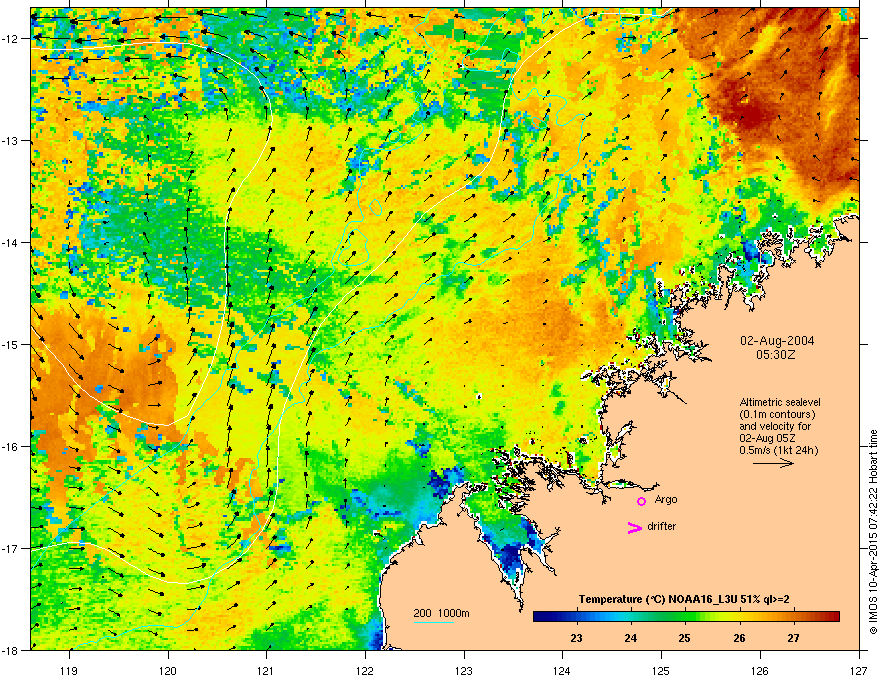Click latitude axis label -15
This screenshot has height=680, width=880.
(x=11, y=344)
